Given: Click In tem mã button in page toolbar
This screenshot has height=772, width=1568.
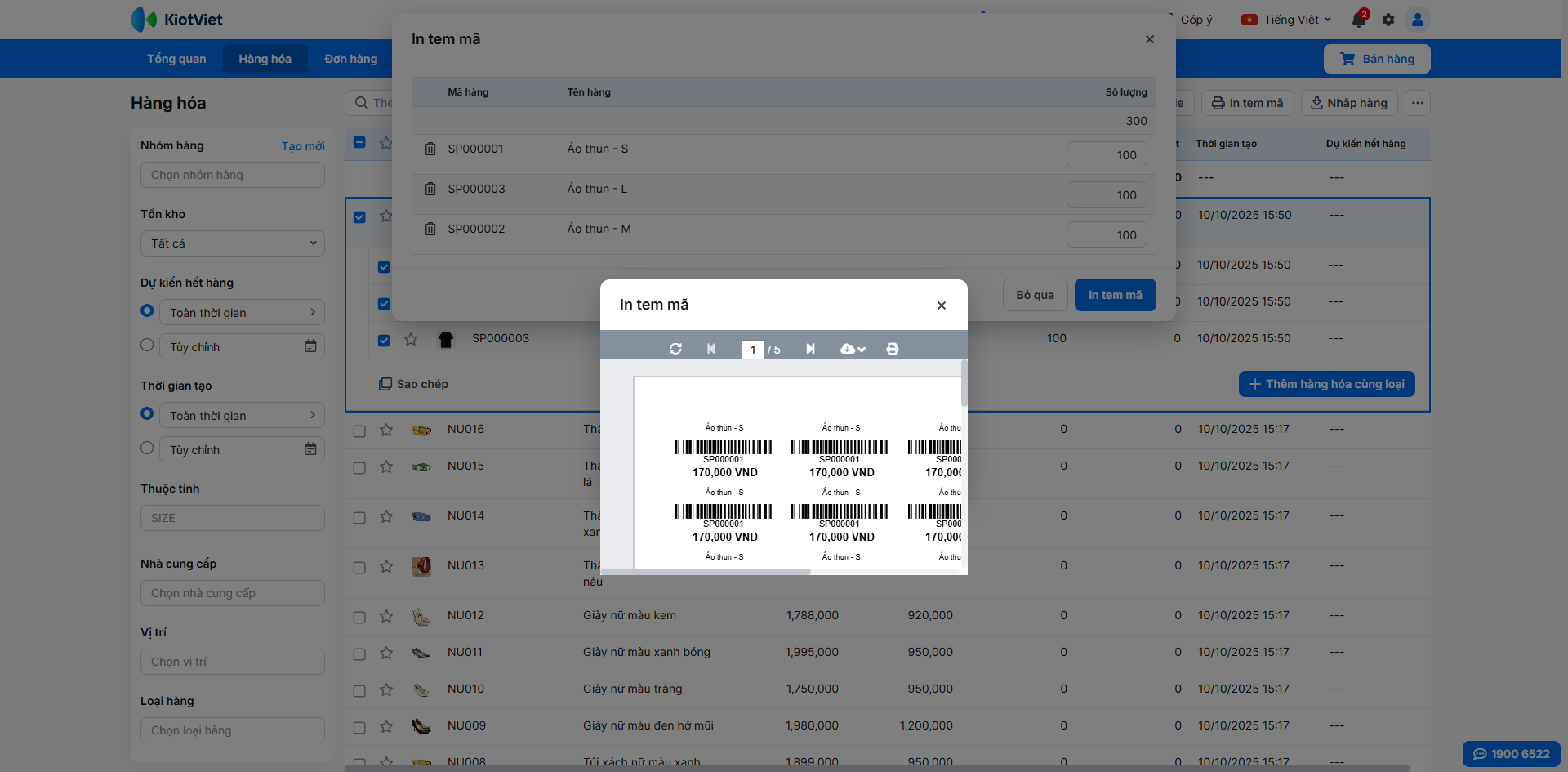Looking at the screenshot, I should 1248,103.
